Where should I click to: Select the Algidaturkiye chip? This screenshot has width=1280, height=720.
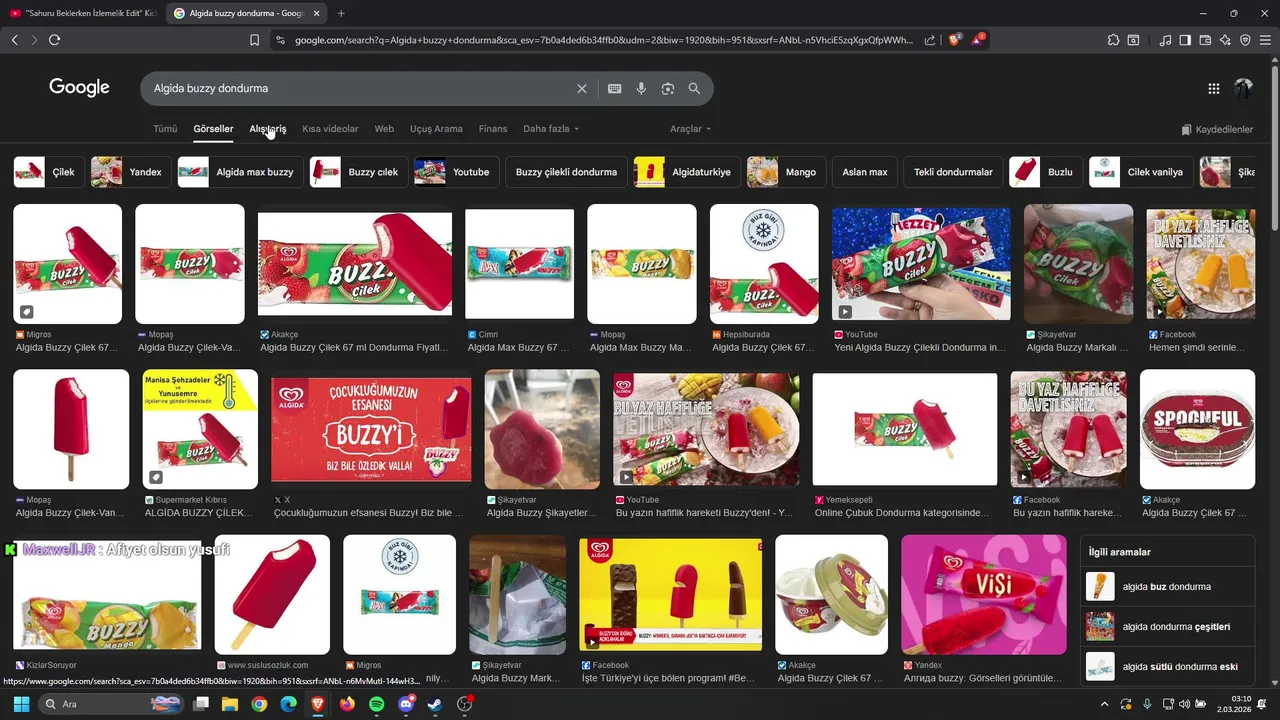(x=686, y=172)
